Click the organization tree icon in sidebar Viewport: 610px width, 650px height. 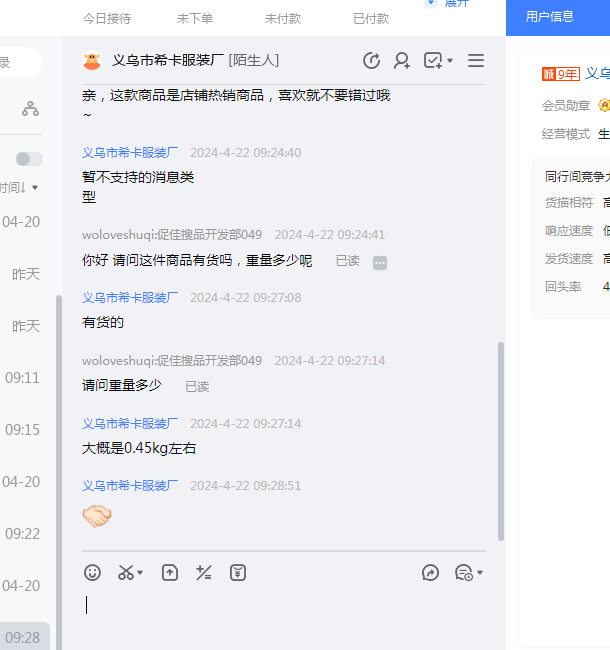tap(31, 109)
